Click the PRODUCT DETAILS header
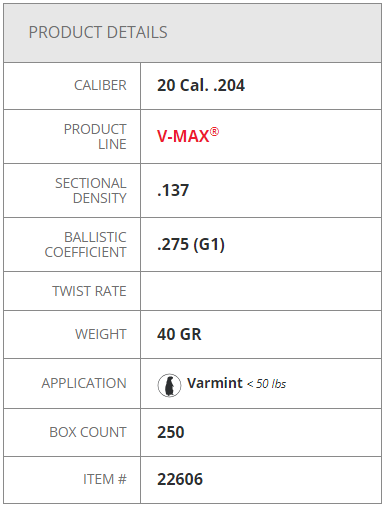This screenshot has height=505, width=383. [98, 32]
